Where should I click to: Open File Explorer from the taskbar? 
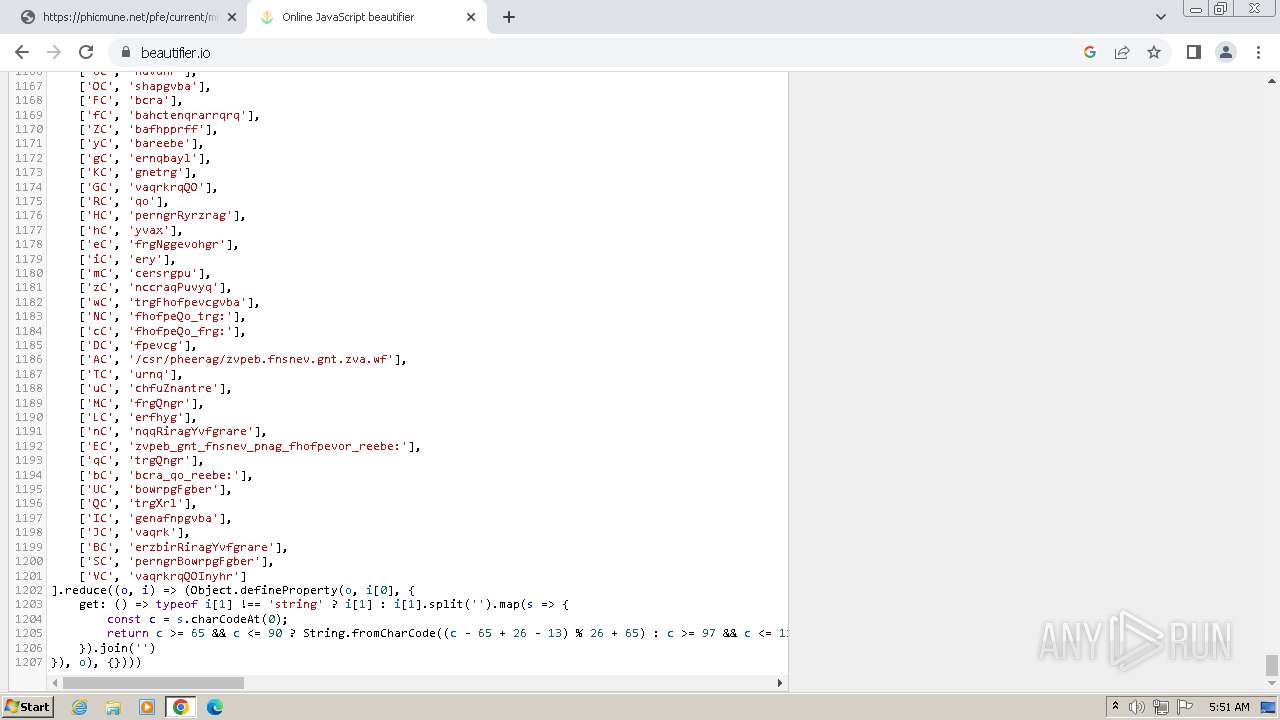pyautogui.click(x=113, y=707)
